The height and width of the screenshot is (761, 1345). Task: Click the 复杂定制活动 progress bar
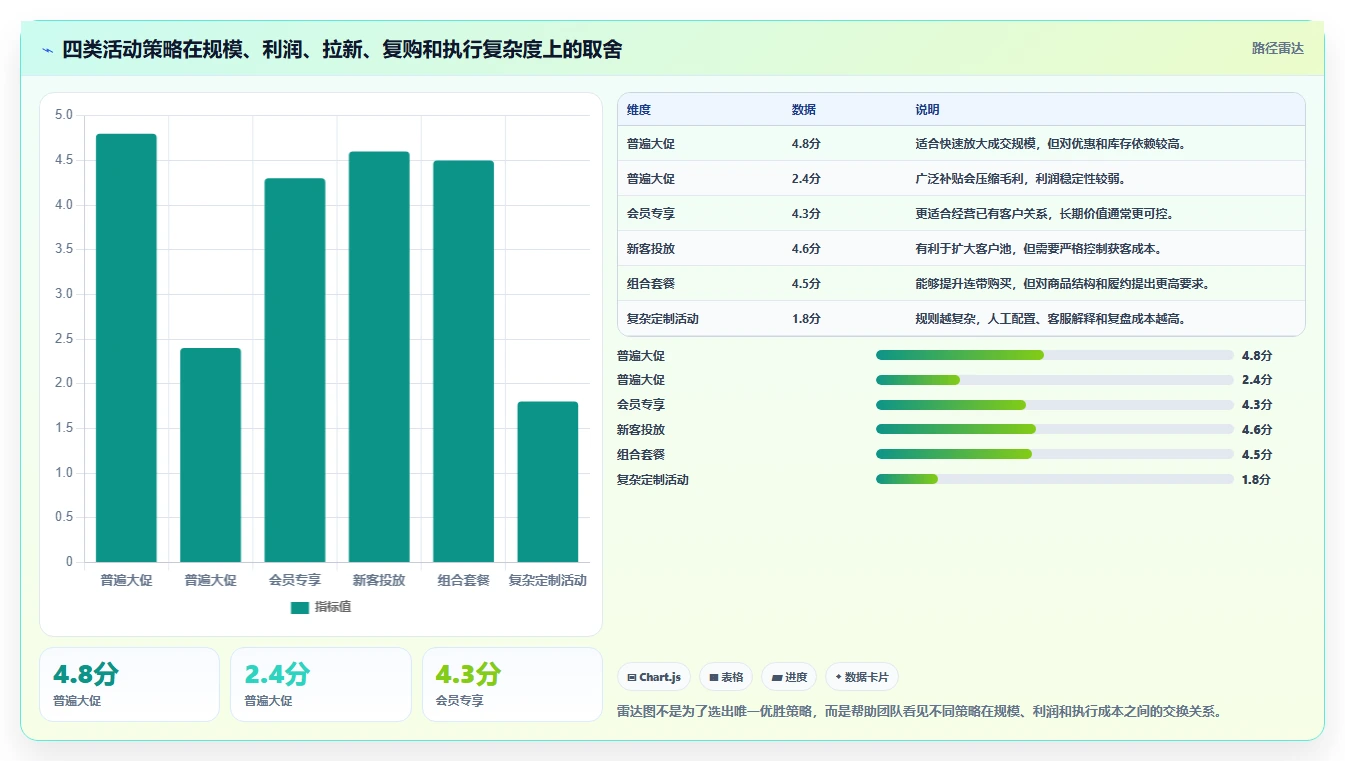[1055, 479]
